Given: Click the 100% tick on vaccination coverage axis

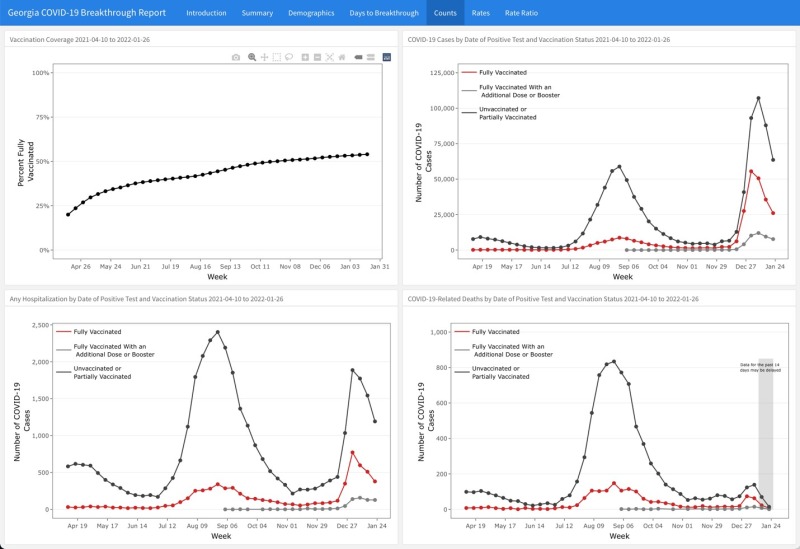Looking at the screenshot, I should coord(41,73).
